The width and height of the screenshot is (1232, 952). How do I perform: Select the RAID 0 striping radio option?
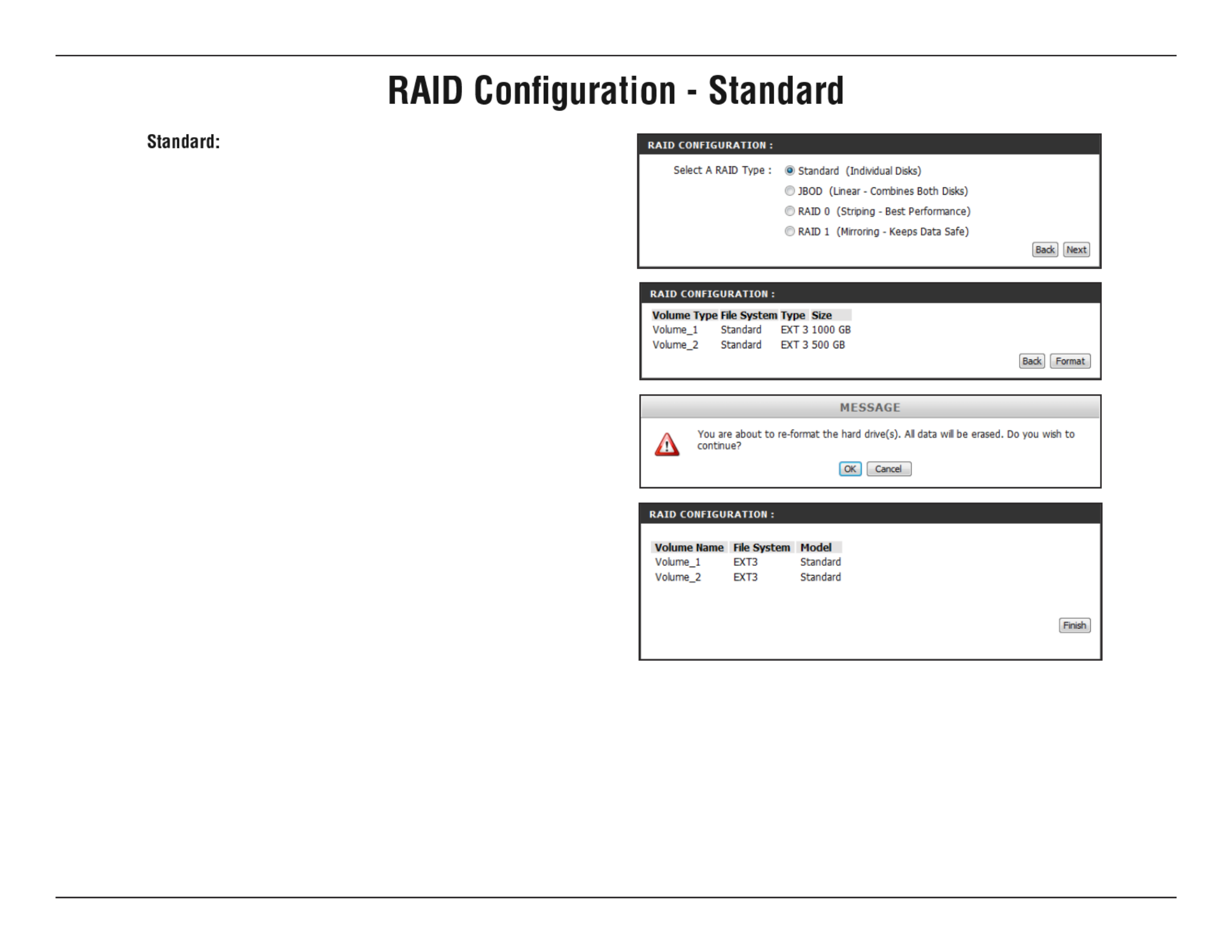[789, 211]
